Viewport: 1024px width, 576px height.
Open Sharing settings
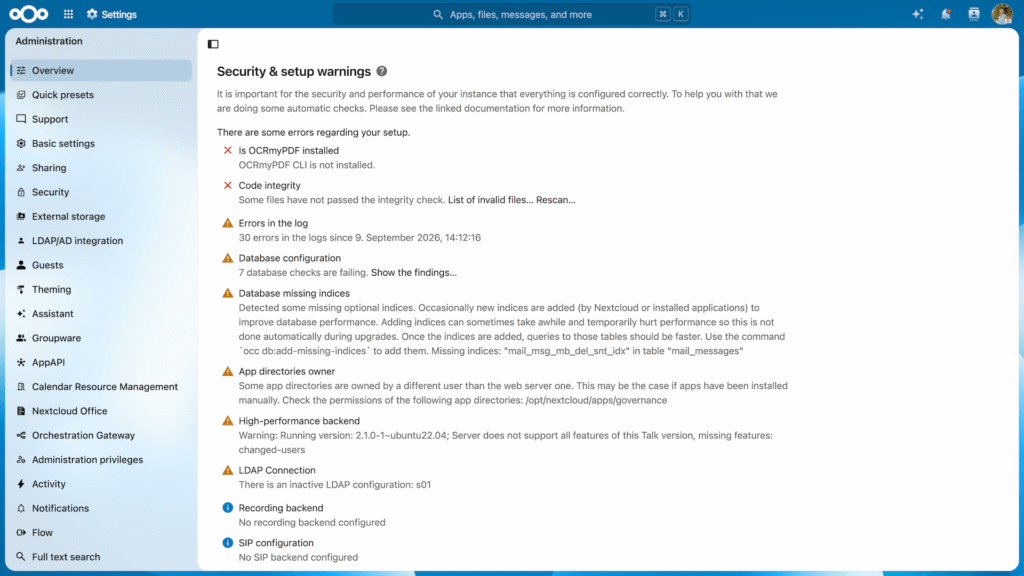[x=101, y=168]
